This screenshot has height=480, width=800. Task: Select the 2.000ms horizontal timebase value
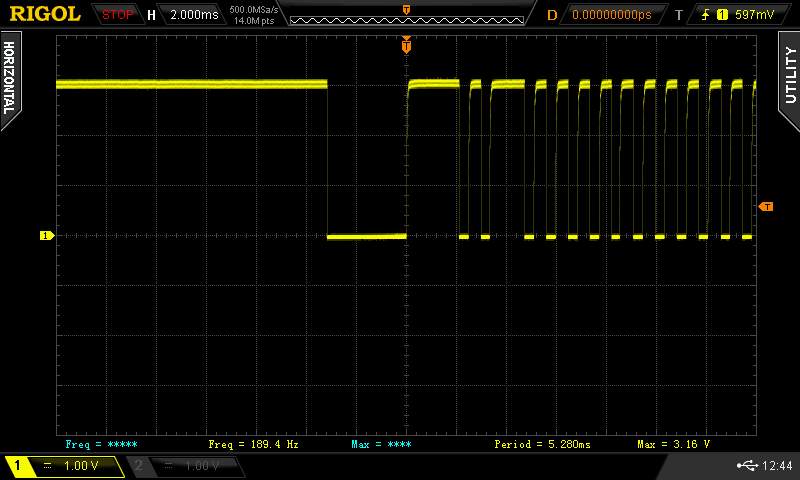pyautogui.click(x=194, y=15)
